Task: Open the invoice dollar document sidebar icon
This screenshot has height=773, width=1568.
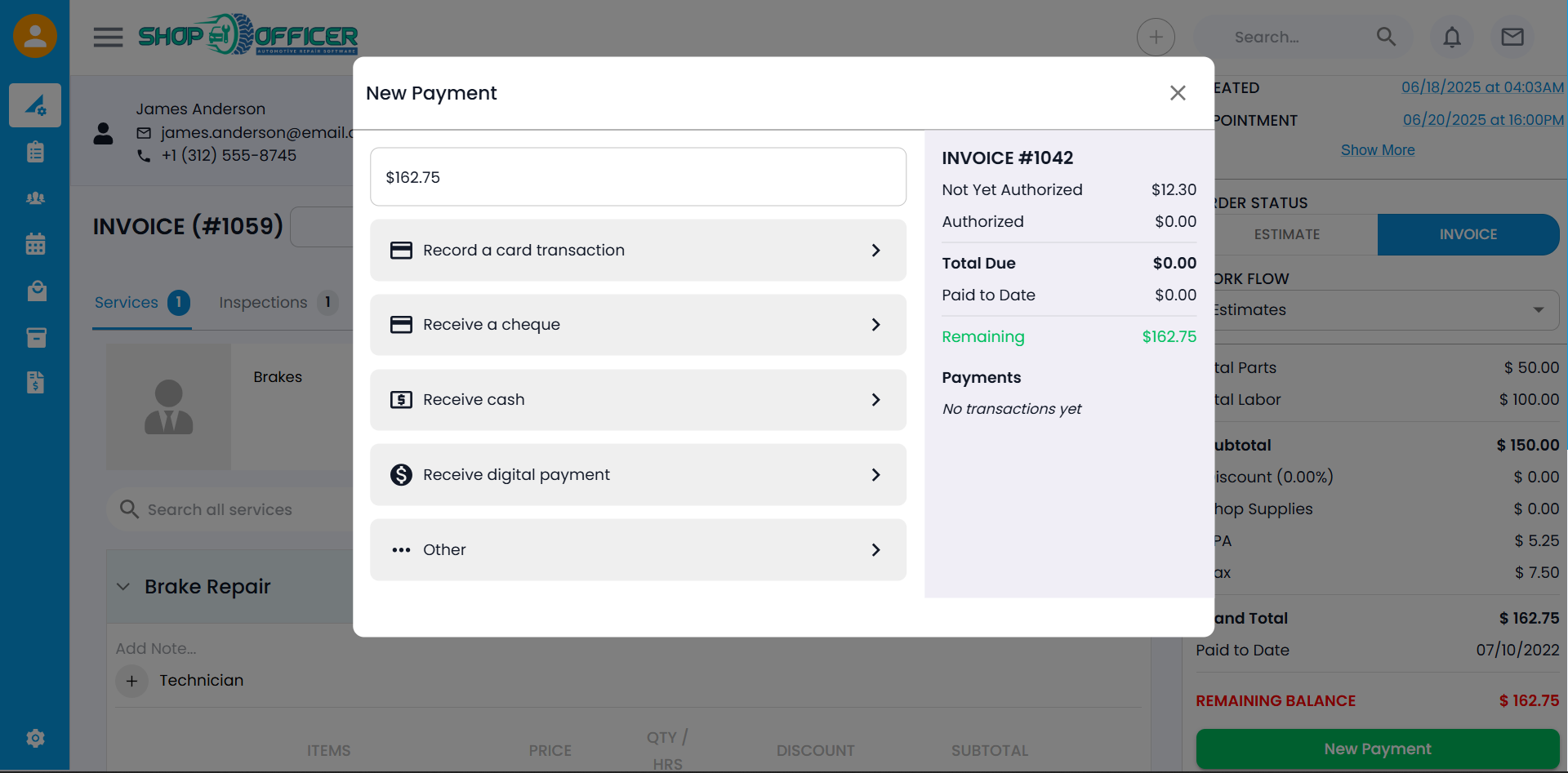Action: click(35, 383)
